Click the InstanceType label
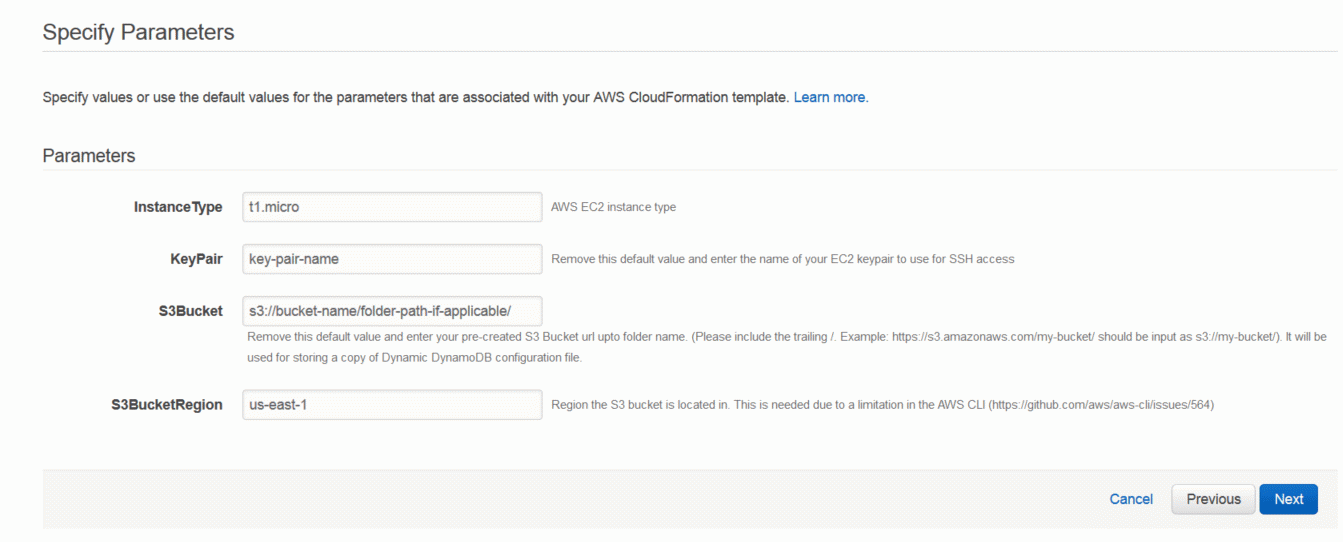1343x542 pixels. (178, 207)
